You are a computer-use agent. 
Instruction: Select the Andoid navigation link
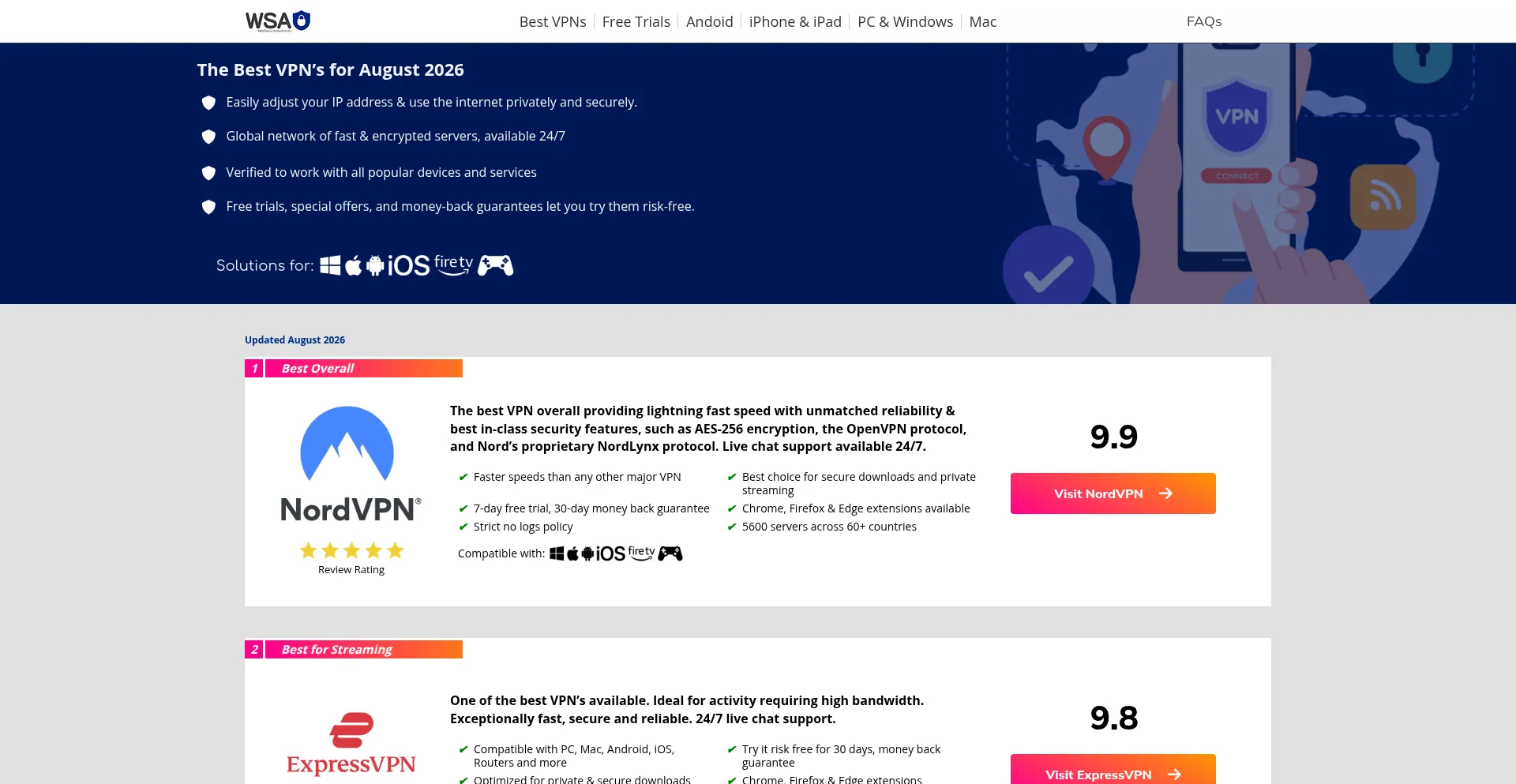point(710,21)
